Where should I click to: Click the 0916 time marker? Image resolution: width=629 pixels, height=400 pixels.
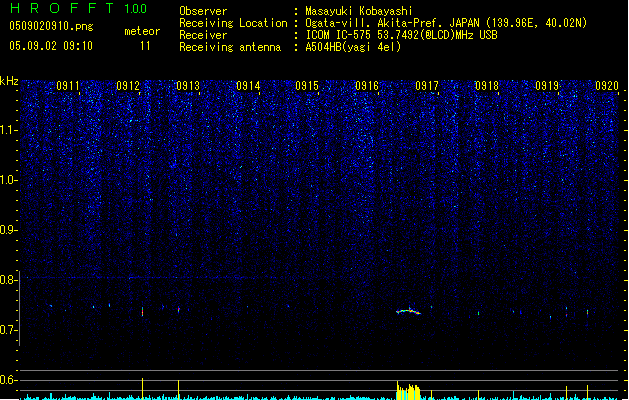point(367,86)
